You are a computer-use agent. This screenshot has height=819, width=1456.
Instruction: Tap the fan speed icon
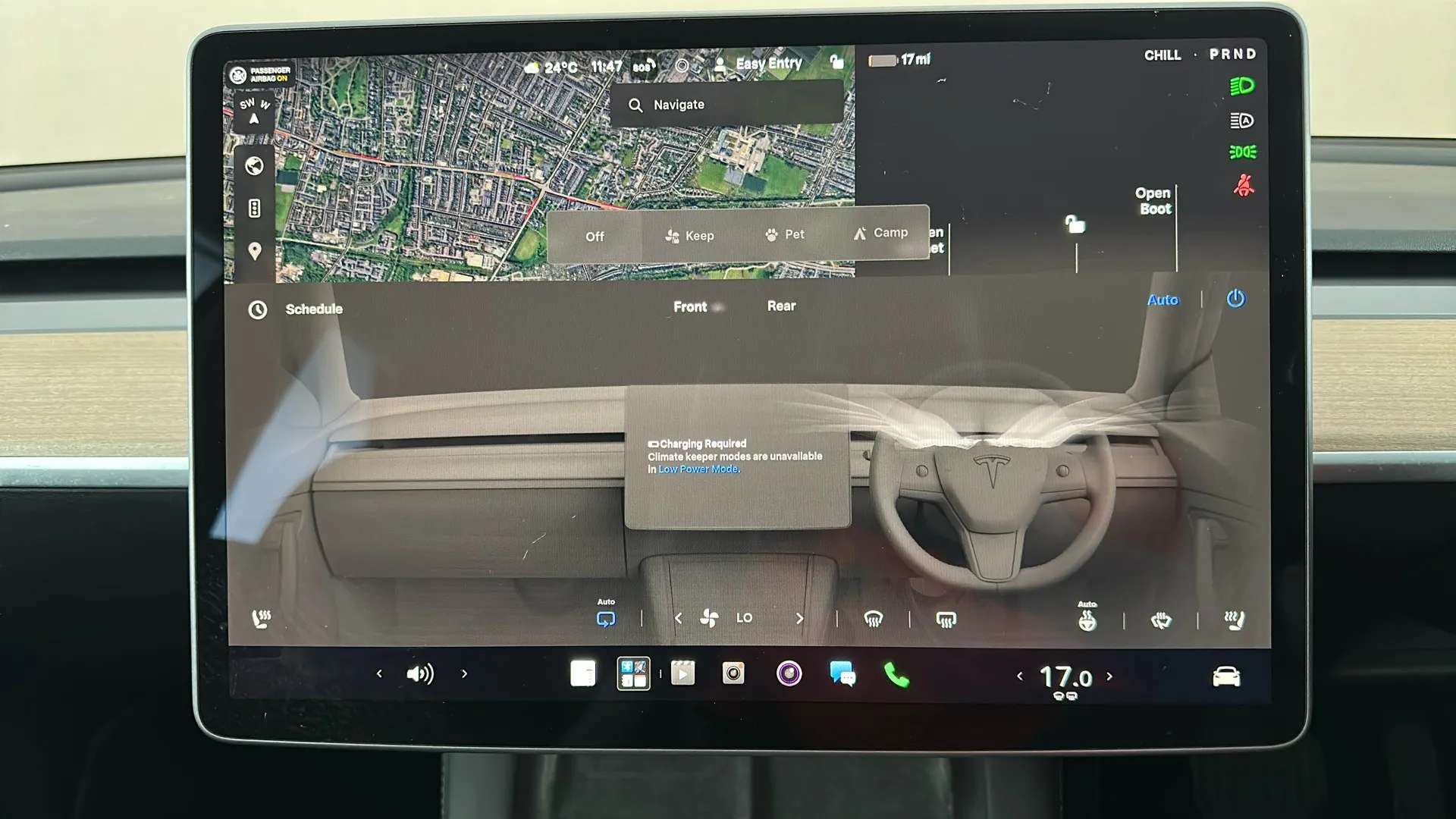pos(709,618)
